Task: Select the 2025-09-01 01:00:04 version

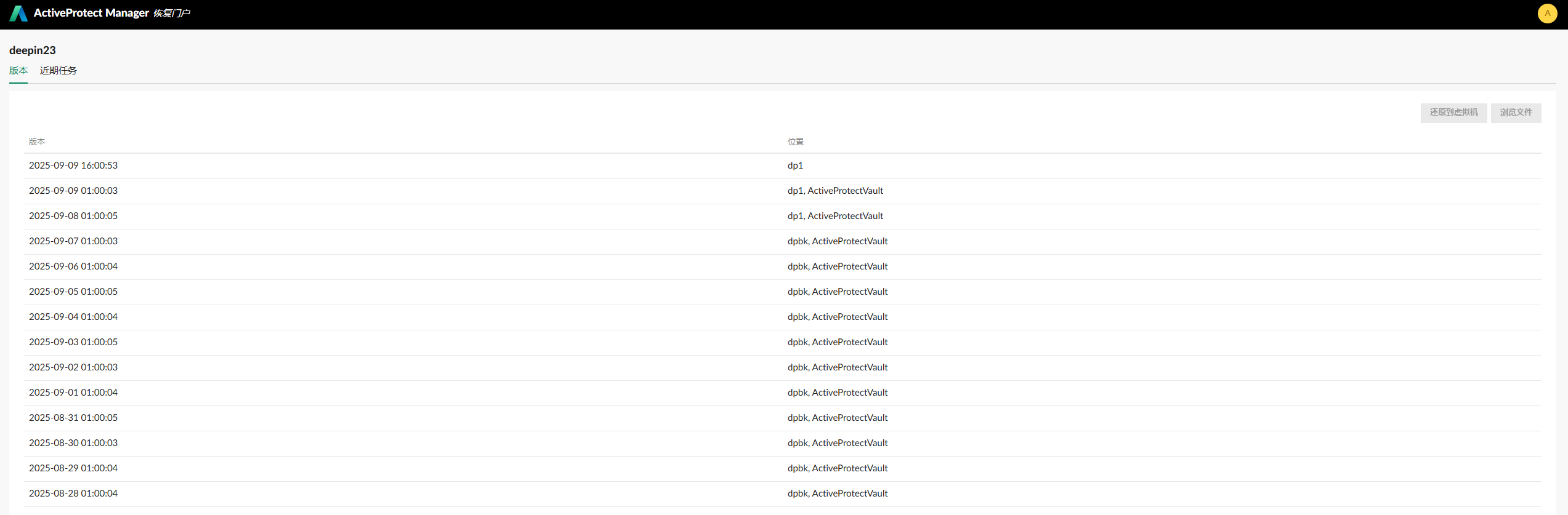Action: tap(73, 393)
